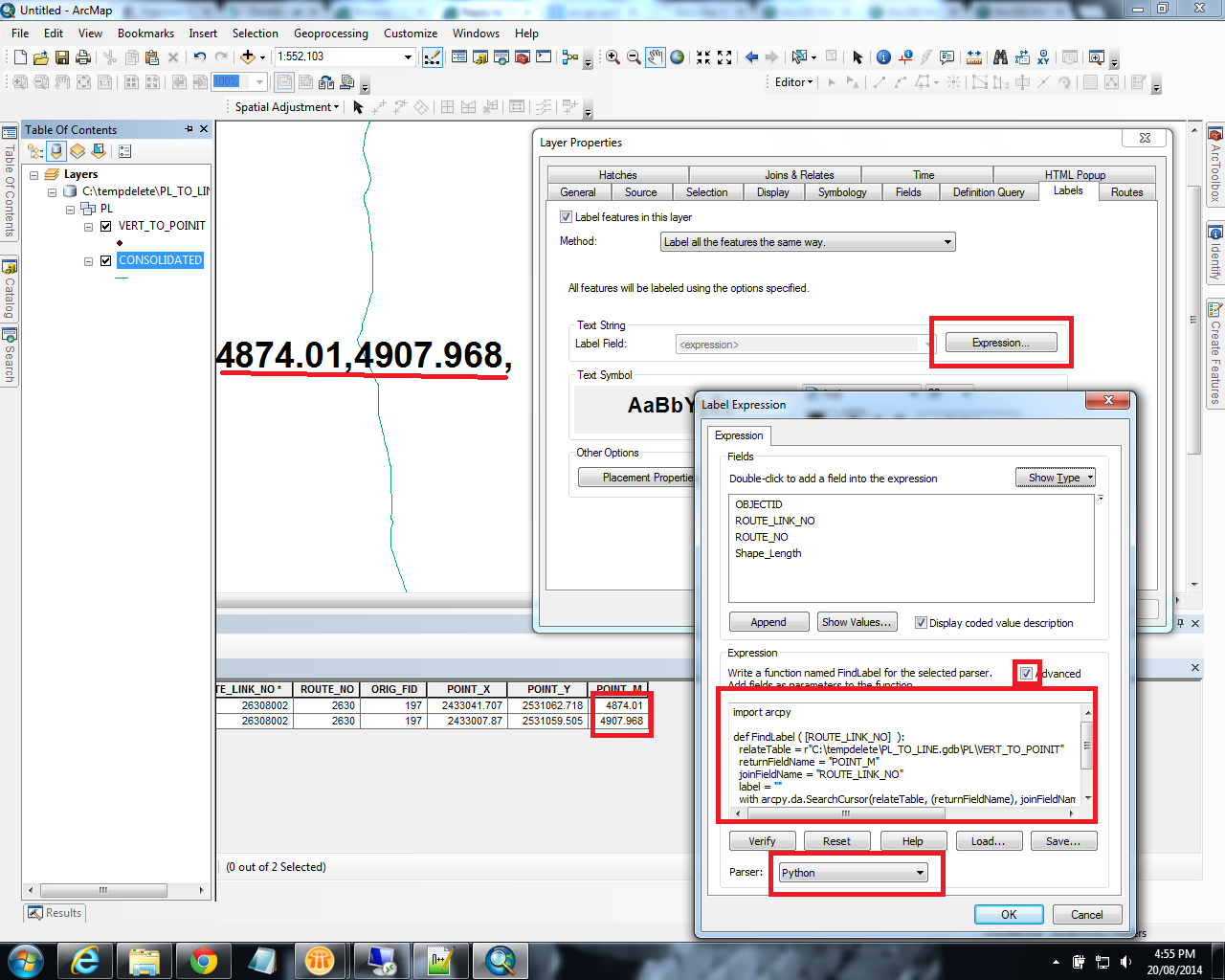1225x980 pixels.
Task: Switch to the Definition Query tab
Action: point(989,192)
